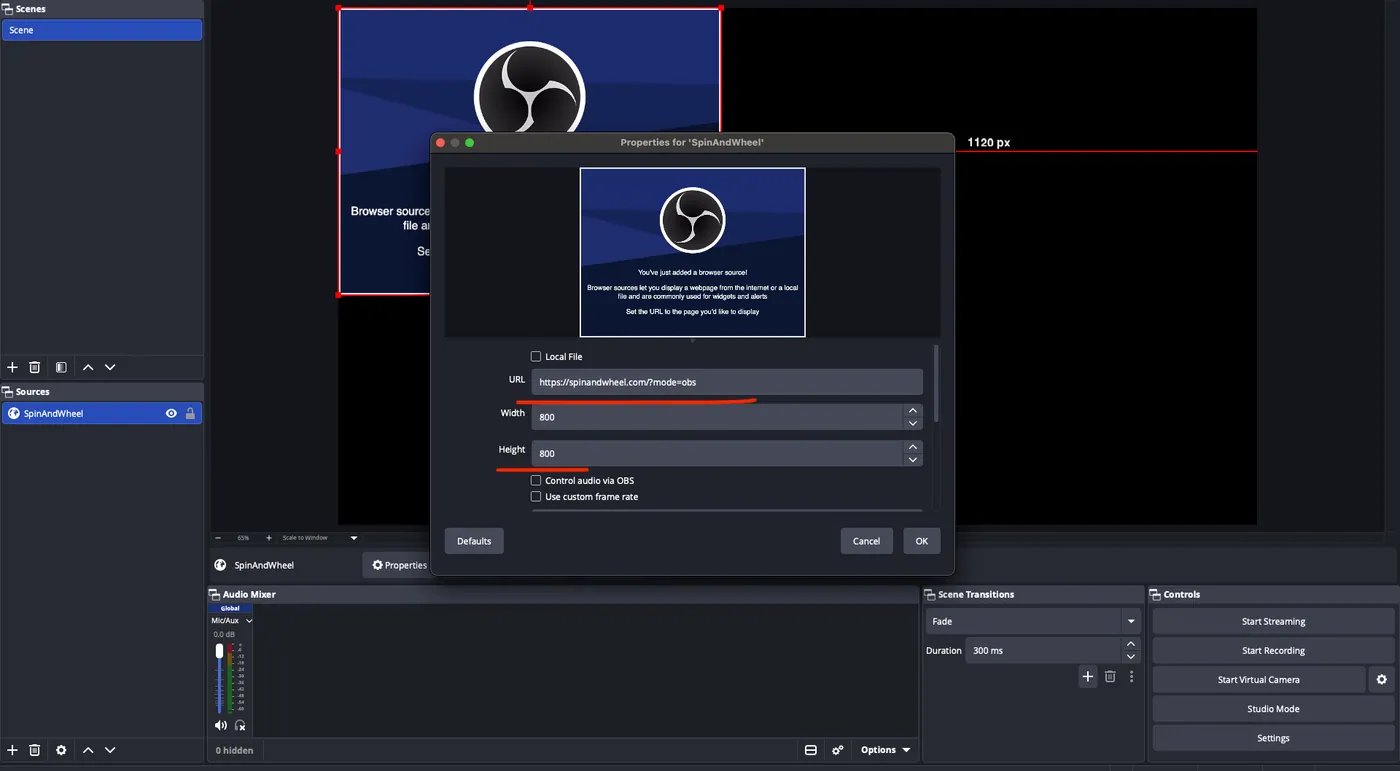Open the transition three-dot menu
This screenshot has height=771, width=1400.
[x=1131, y=677]
